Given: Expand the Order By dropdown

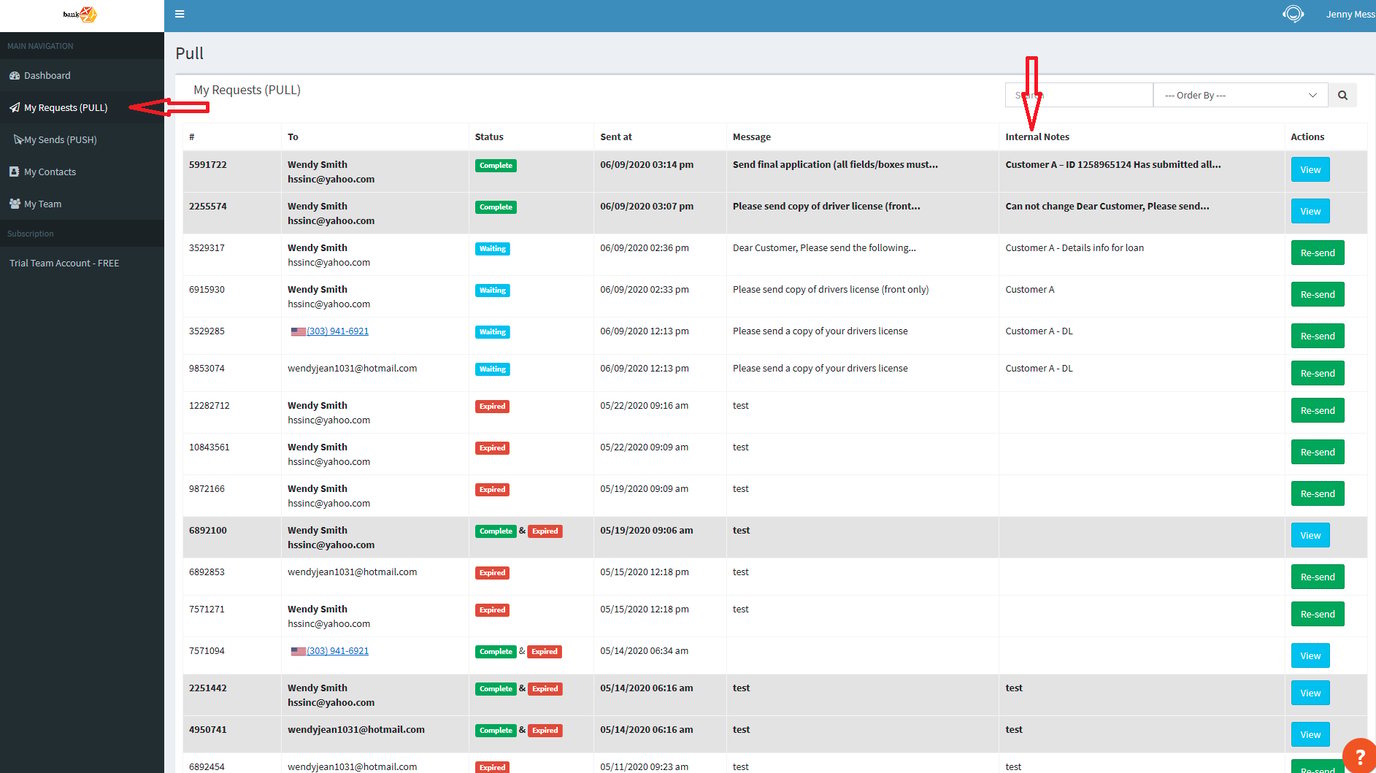Looking at the screenshot, I should [x=1240, y=95].
